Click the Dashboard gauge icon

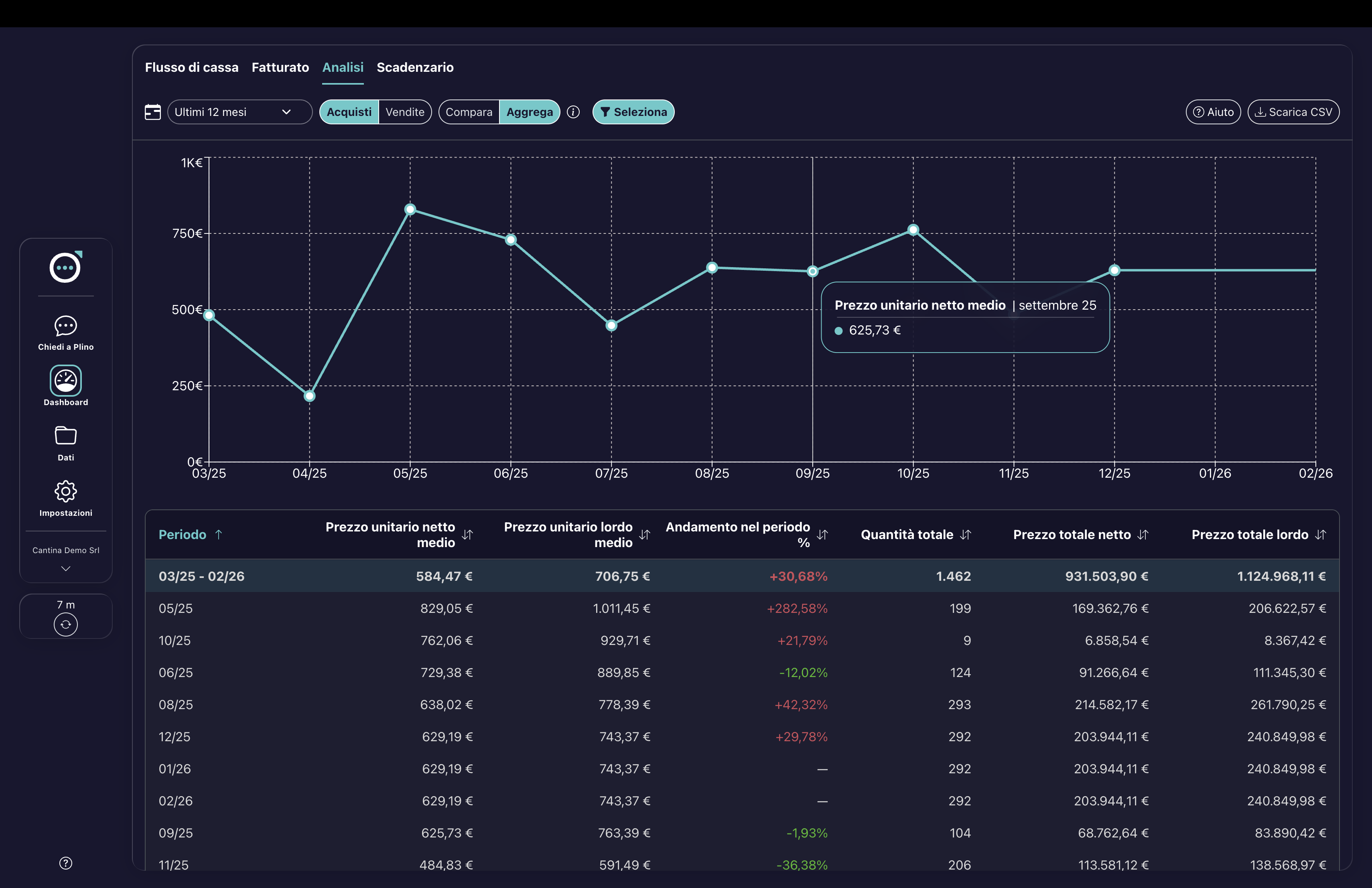coord(65,380)
